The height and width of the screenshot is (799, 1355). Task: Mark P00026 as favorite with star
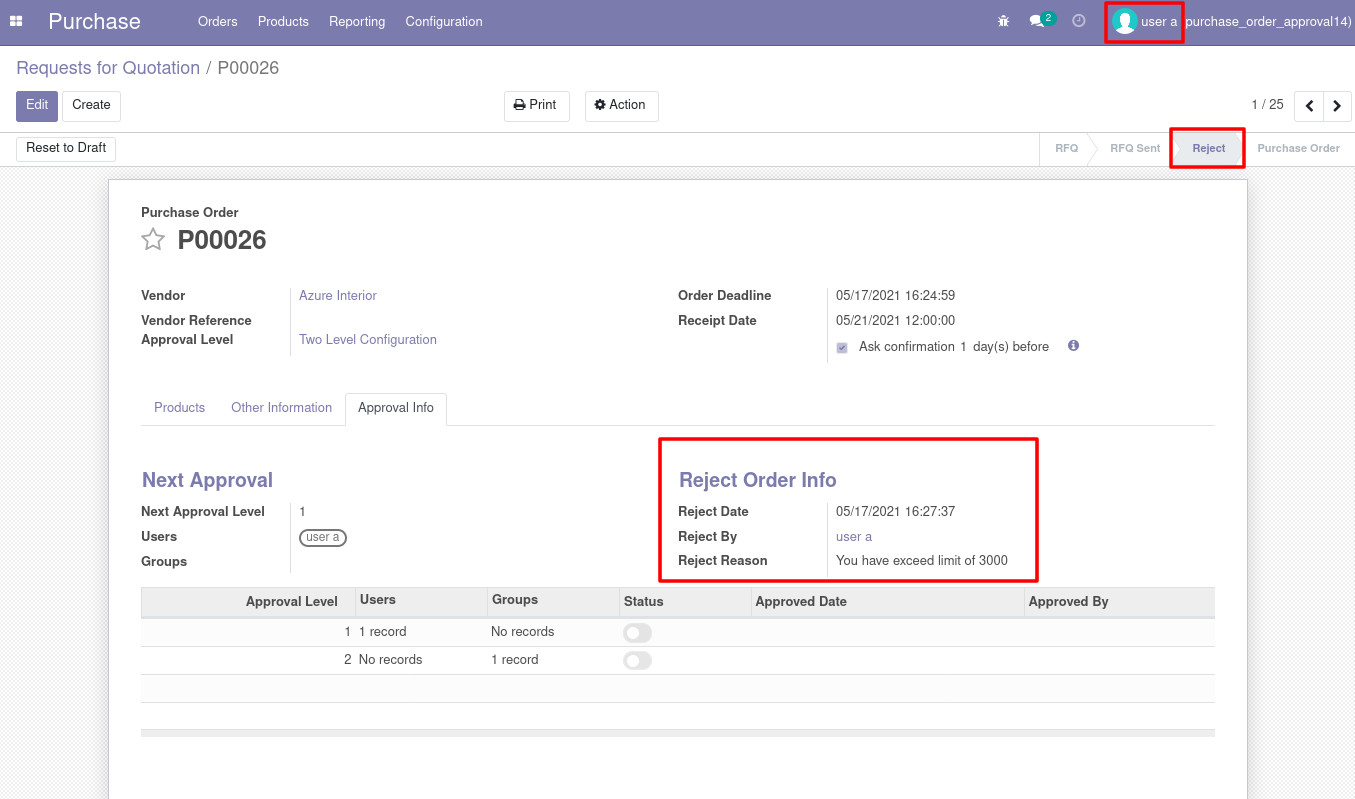(x=153, y=240)
